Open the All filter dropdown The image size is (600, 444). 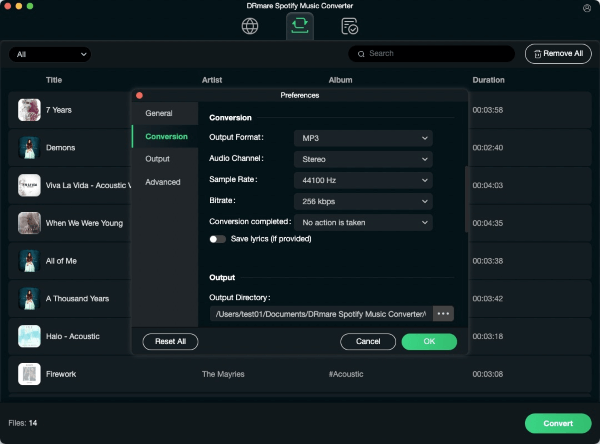[50, 54]
